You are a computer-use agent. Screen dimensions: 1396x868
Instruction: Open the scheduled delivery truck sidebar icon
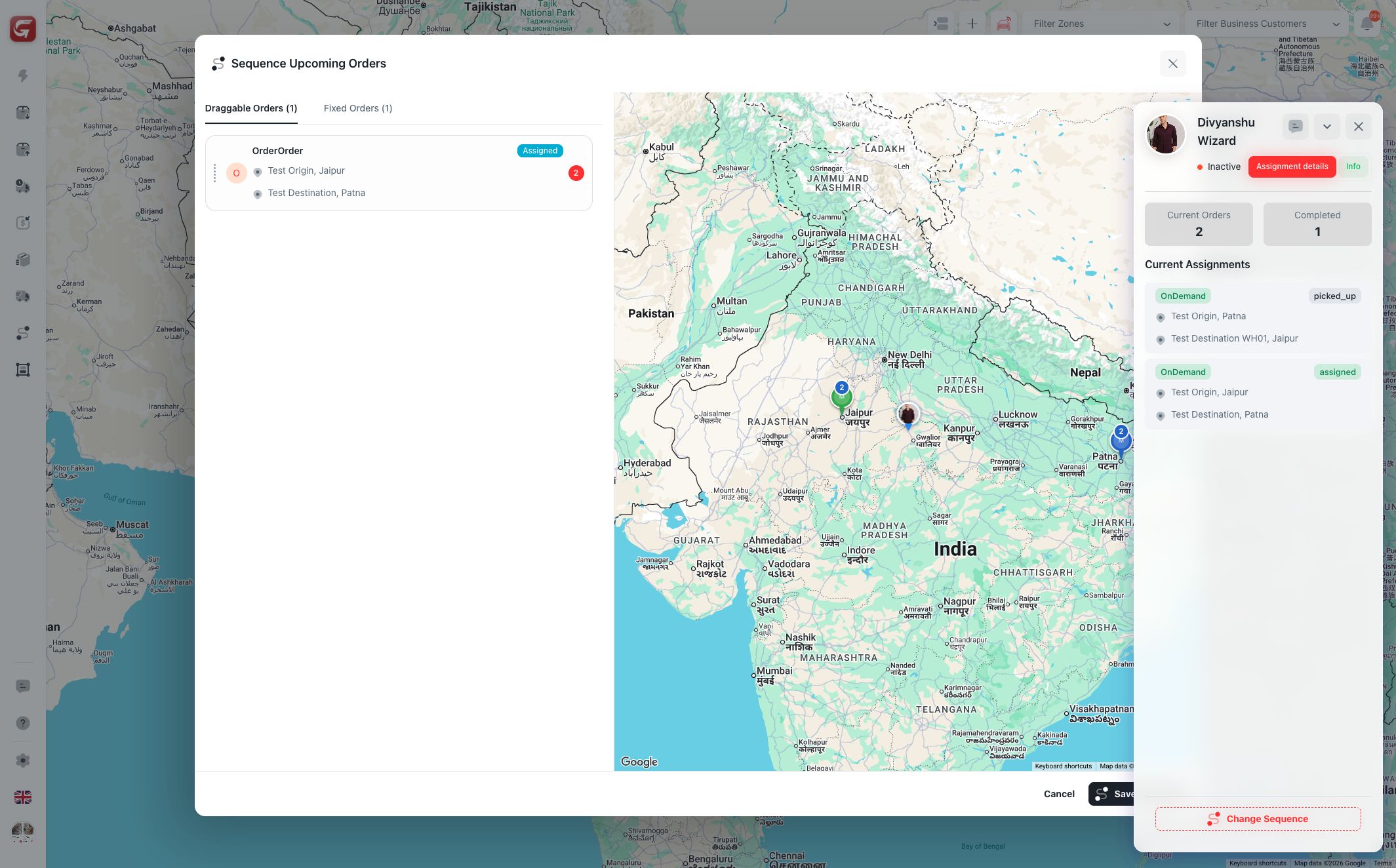click(x=23, y=186)
